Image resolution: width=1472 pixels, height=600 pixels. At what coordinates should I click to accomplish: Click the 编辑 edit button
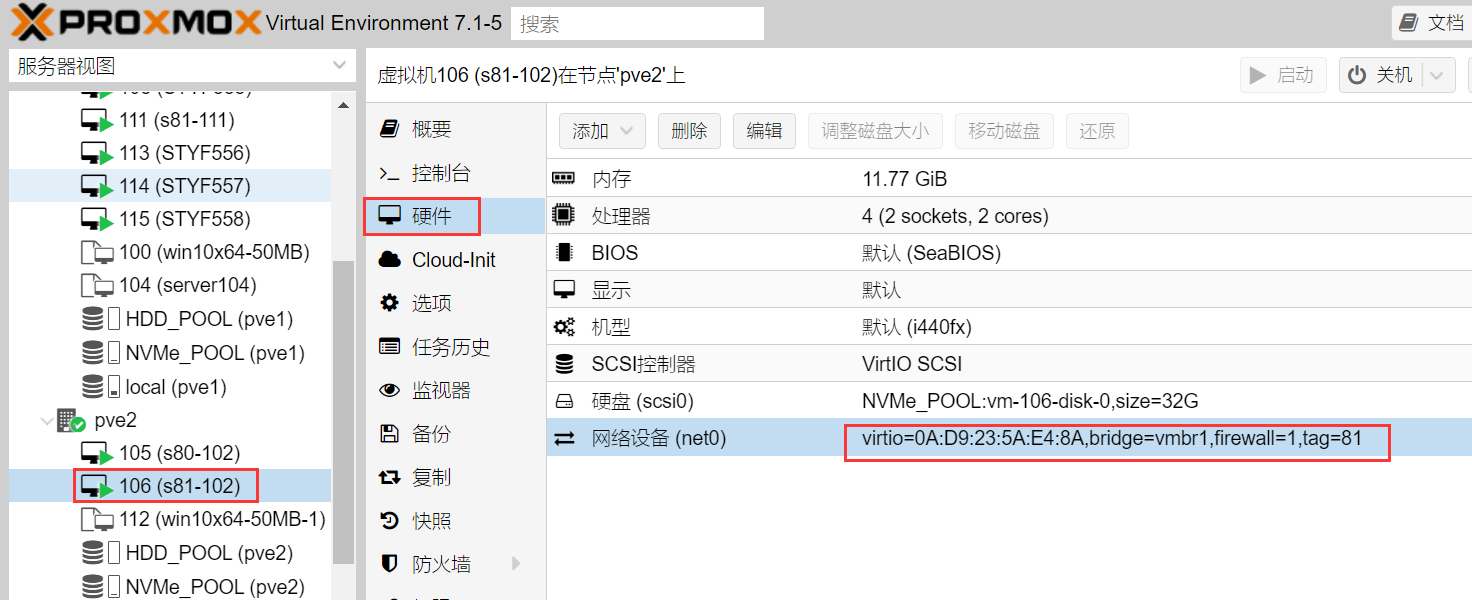[764, 131]
